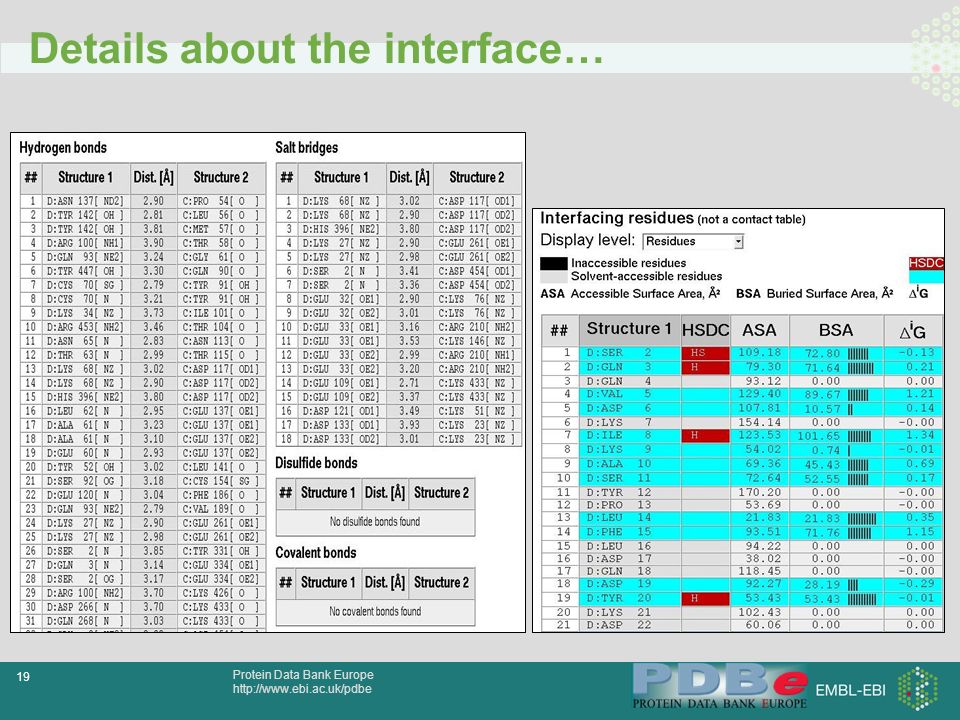
Task: Select hydrogen bond cell C:ILE 101[ O ]
Action: 220,313
